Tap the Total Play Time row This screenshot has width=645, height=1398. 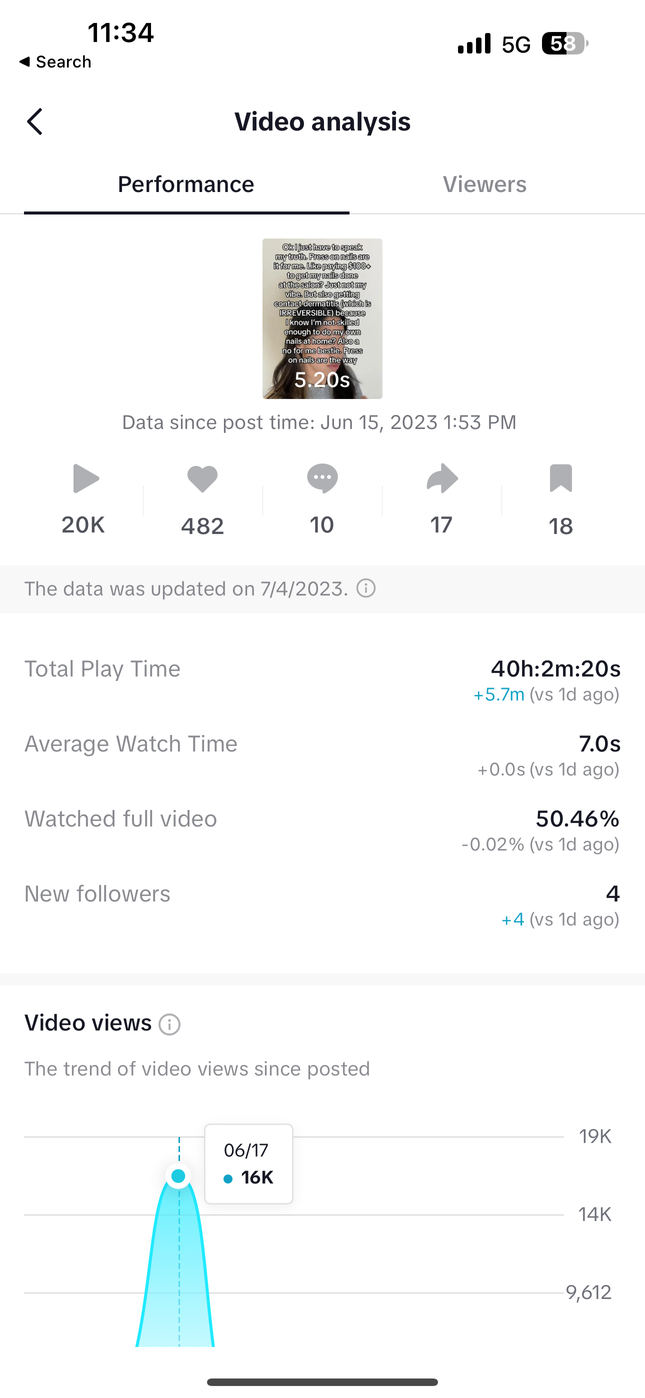point(322,680)
